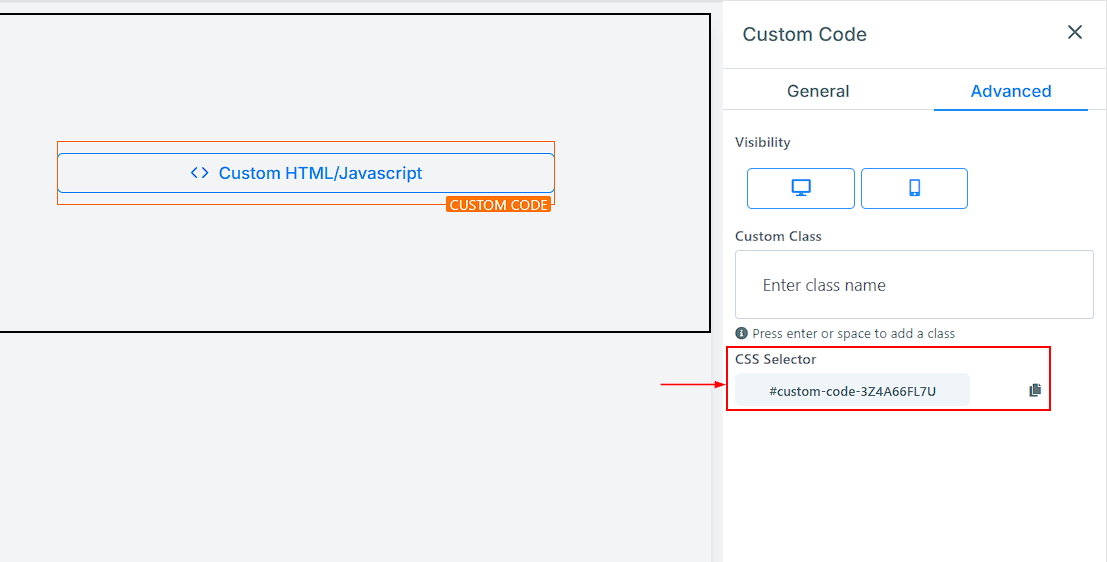The image size is (1107, 562).
Task: Toggle mobile visibility phone button
Action: (x=914, y=188)
